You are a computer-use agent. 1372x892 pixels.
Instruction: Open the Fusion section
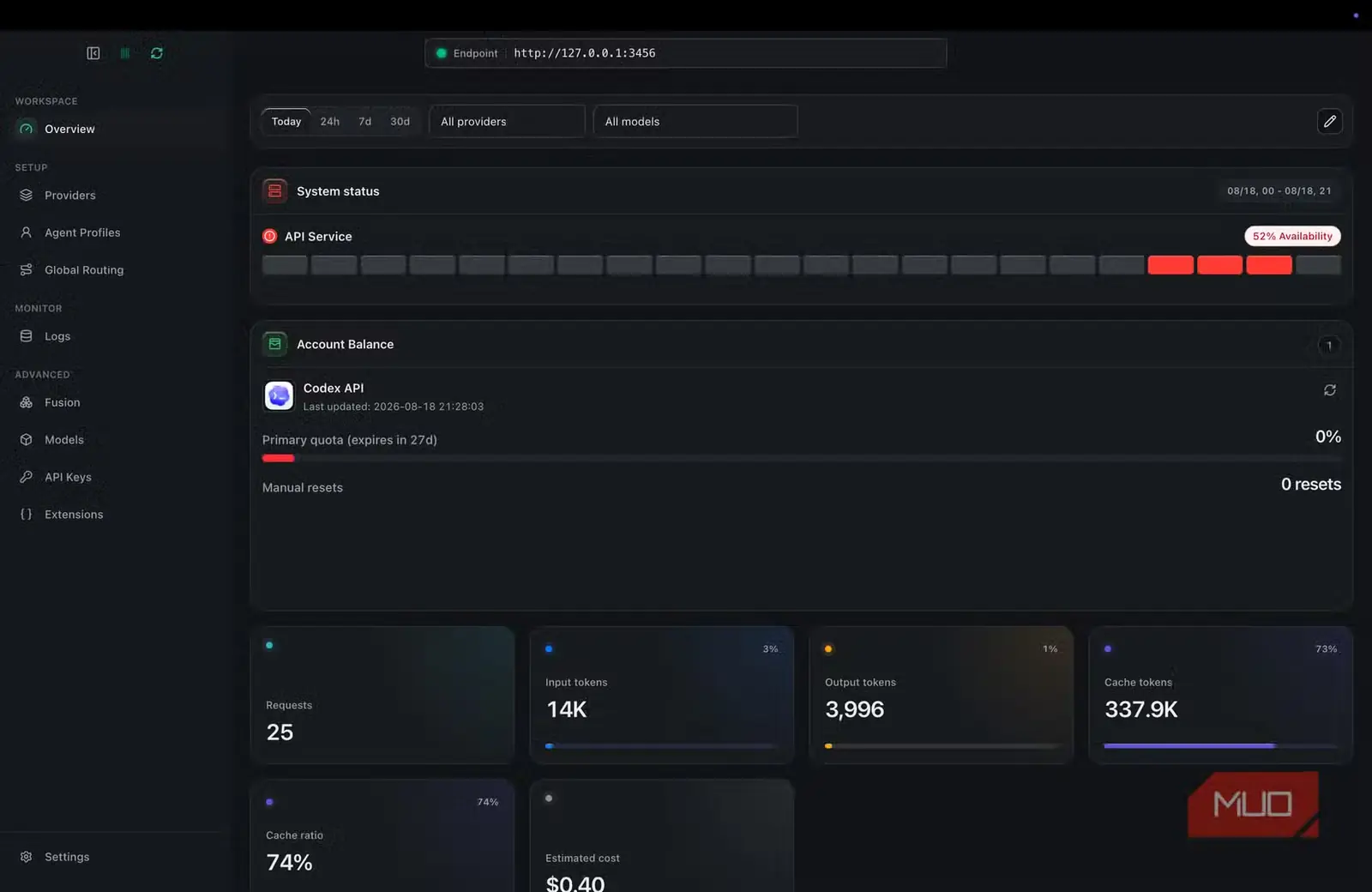coord(116,402)
